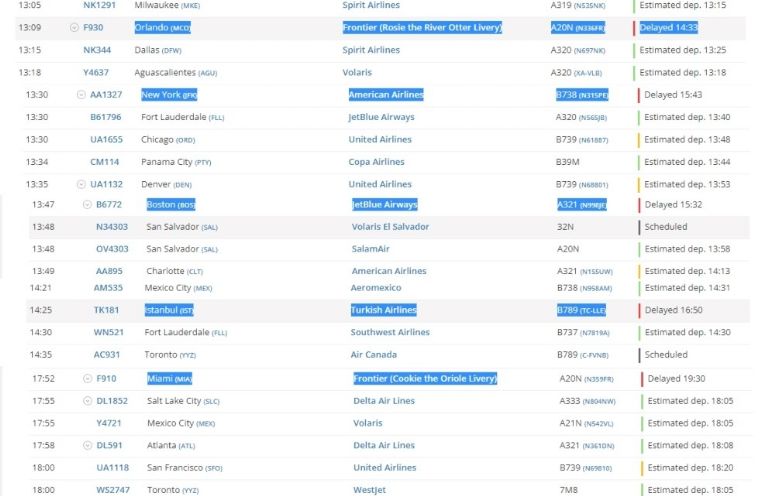Open flight AC931 to Toronto

point(106,354)
